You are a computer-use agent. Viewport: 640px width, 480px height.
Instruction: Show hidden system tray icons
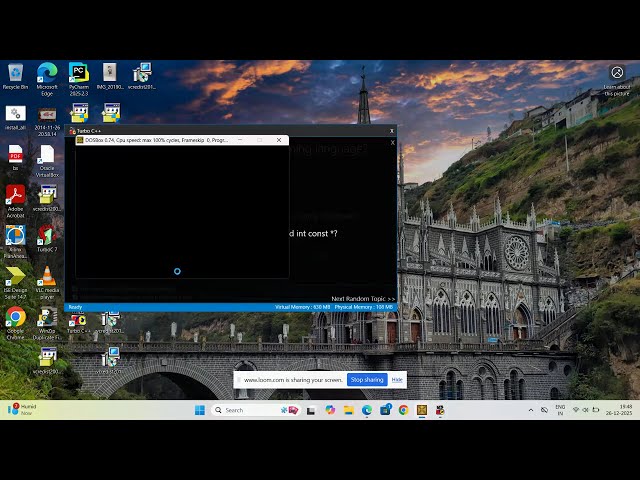point(531,410)
